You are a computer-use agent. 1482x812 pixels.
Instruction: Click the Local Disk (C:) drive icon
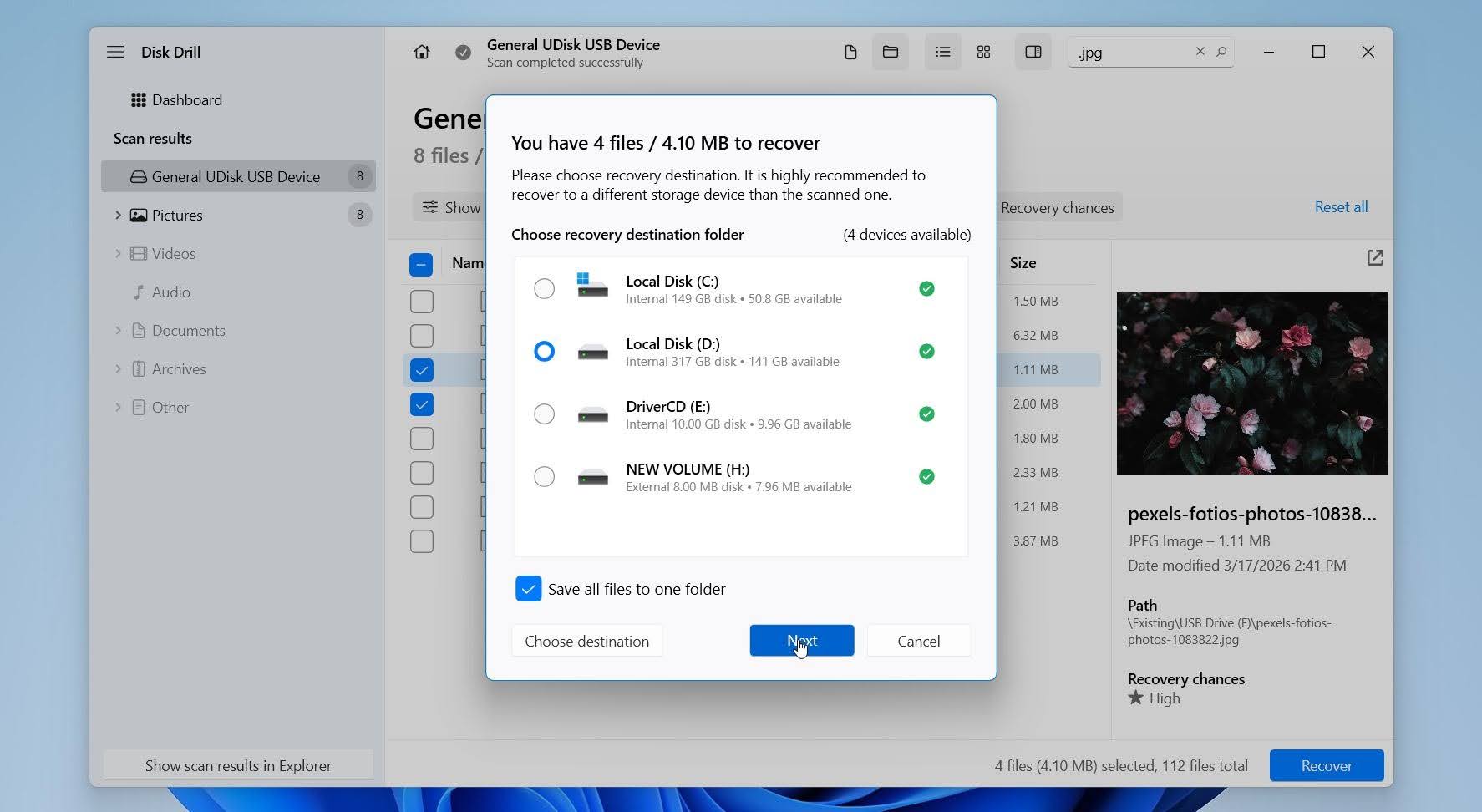[592, 285]
